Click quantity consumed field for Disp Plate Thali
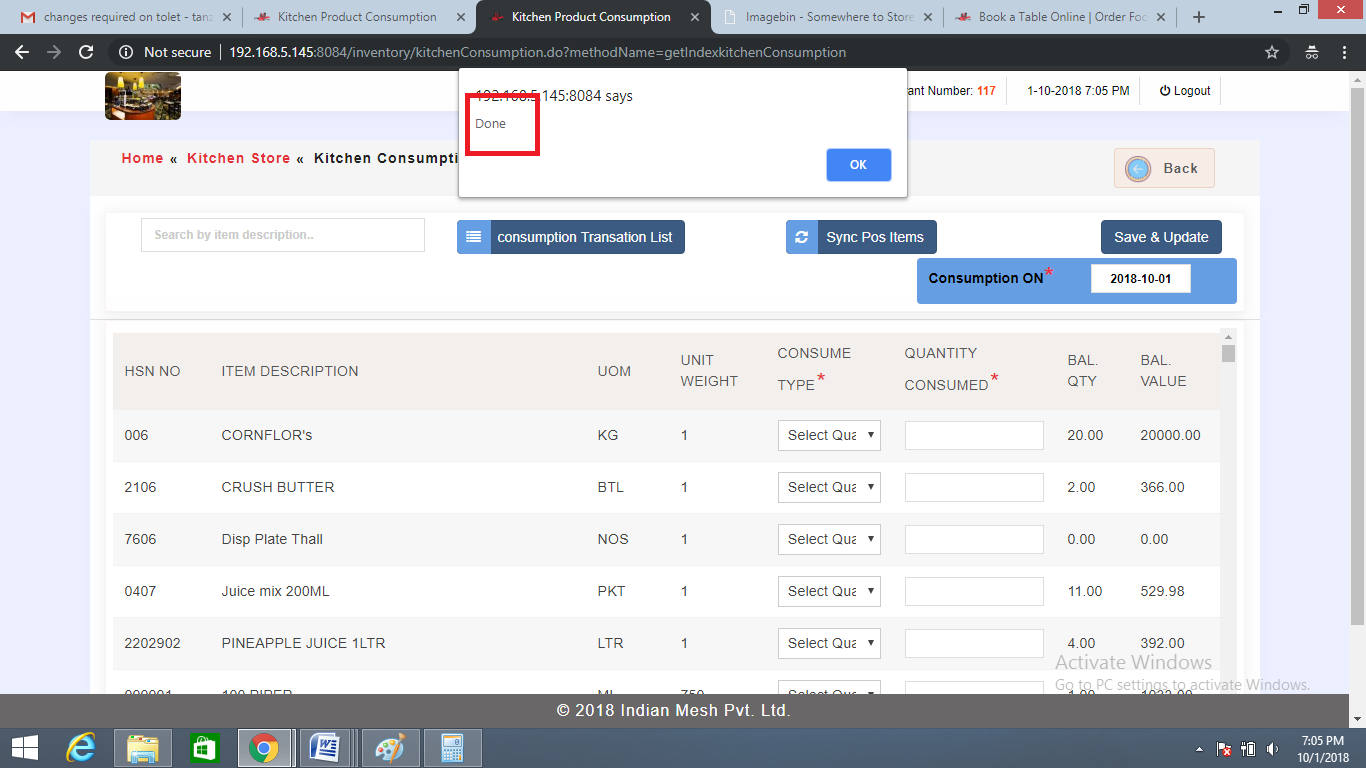Image resolution: width=1366 pixels, height=768 pixels. [974, 539]
